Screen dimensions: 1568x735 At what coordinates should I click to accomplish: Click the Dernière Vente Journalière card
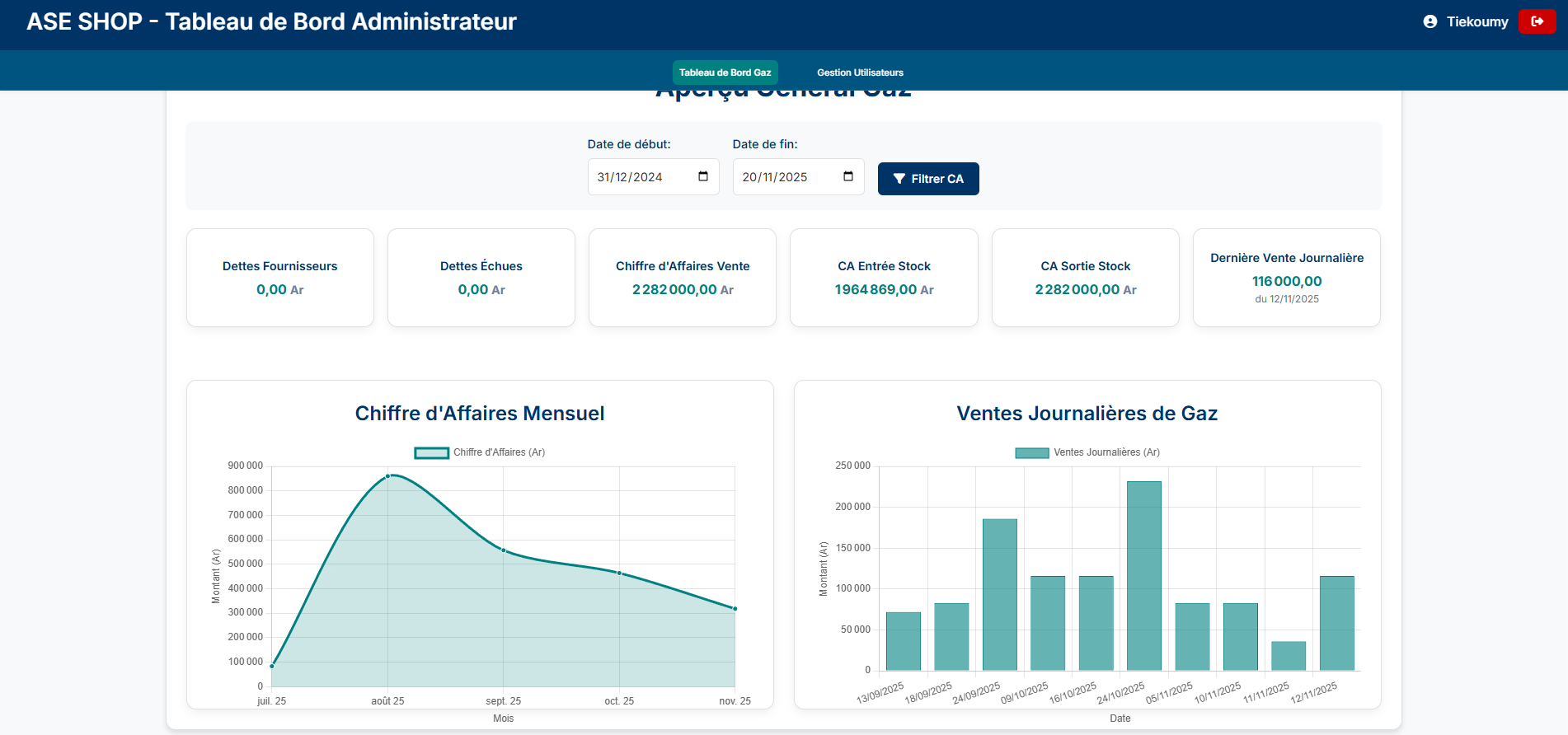point(1287,278)
